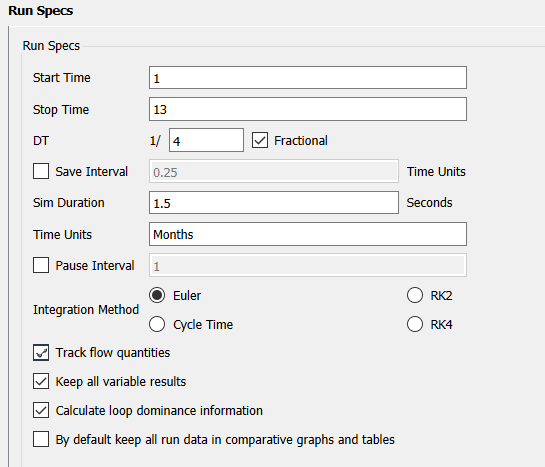The height and width of the screenshot is (467, 545).
Task: Uncheck the Fractional DT checkbox
Action: click(x=260, y=140)
